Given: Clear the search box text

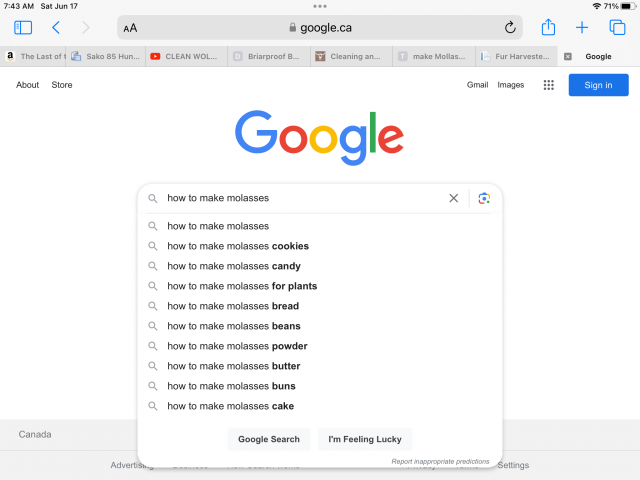Looking at the screenshot, I should (x=453, y=198).
